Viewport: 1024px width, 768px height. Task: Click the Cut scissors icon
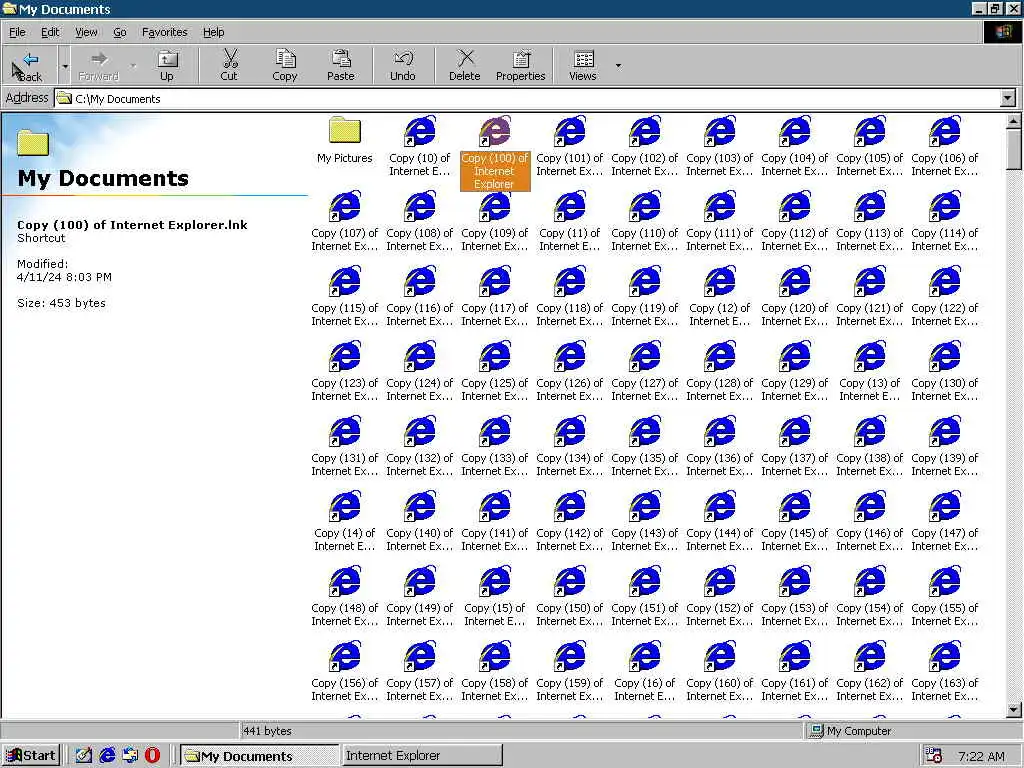pos(229,65)
